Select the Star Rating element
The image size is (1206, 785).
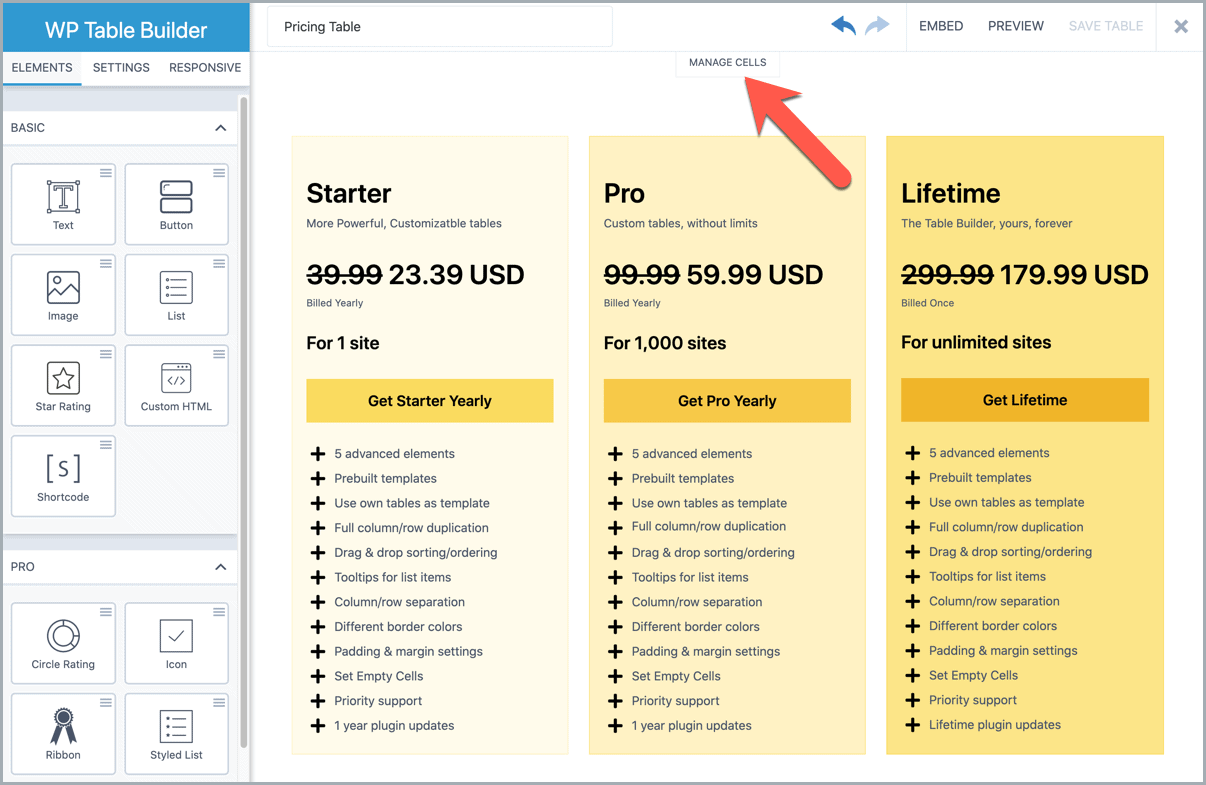point(63,385)
